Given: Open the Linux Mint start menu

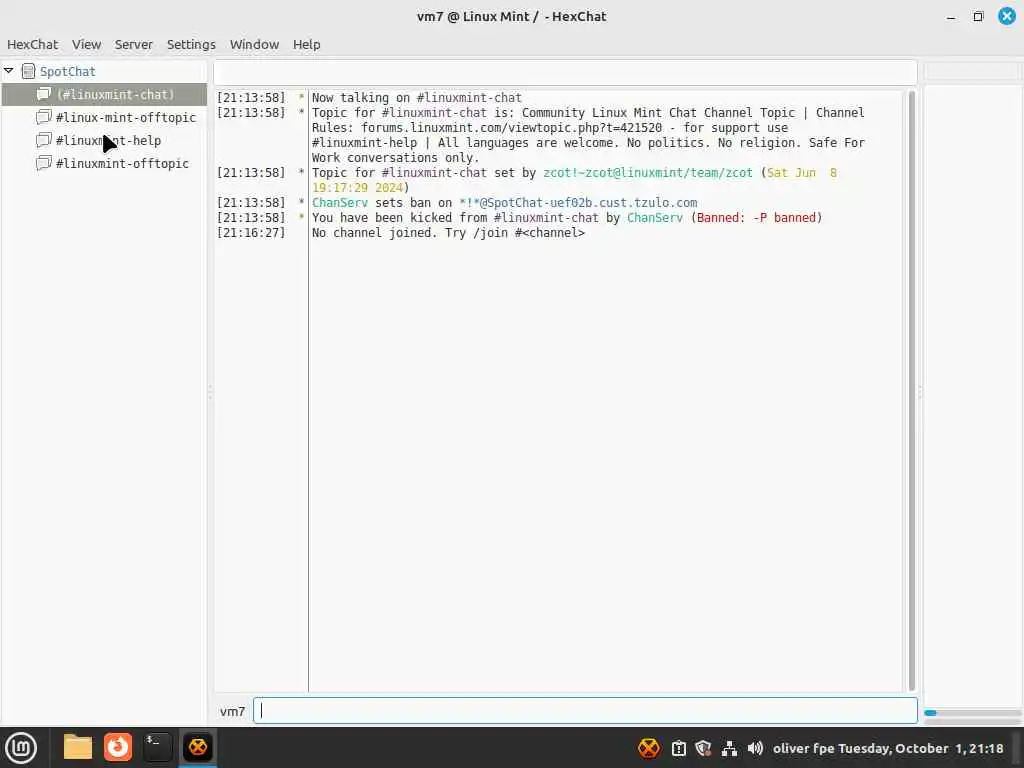Looking at the screenshot, I should pos(21,748).
